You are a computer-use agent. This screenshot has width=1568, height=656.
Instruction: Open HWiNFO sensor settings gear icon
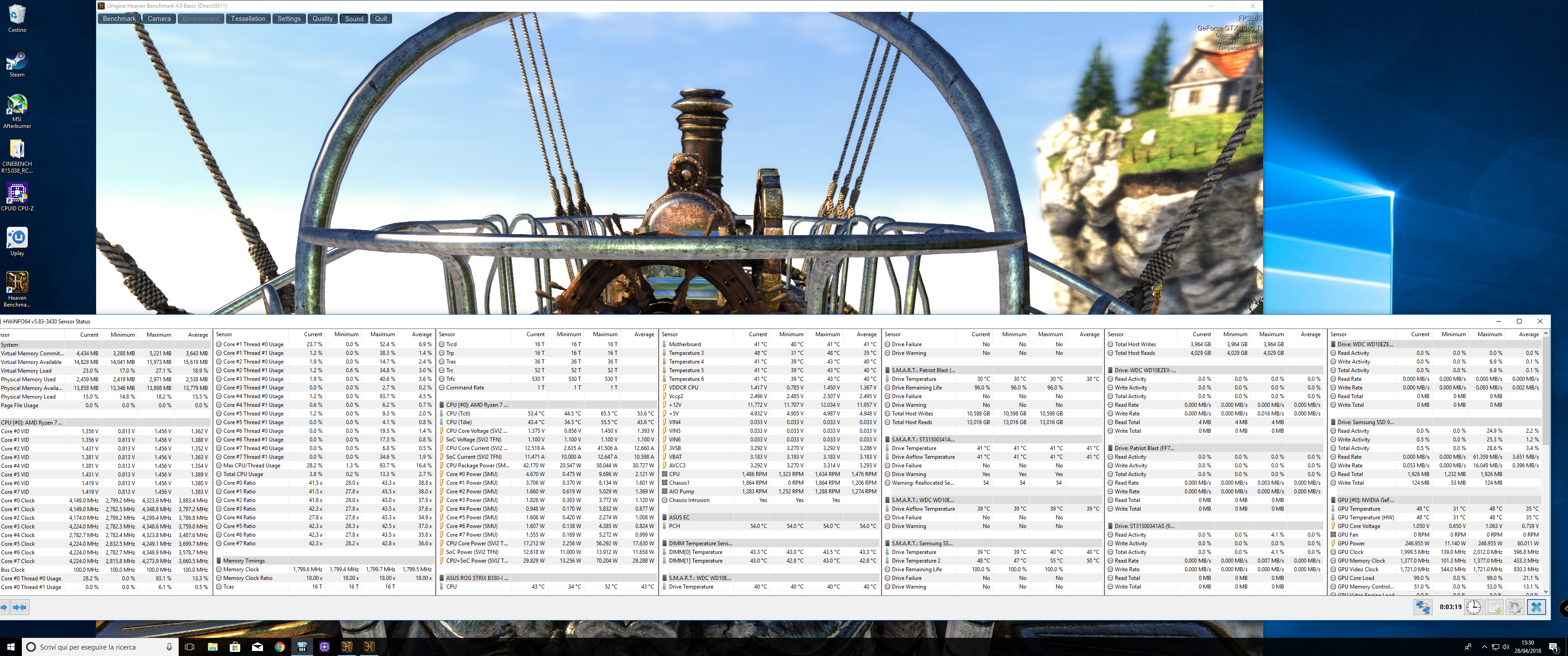point(1515,607)
